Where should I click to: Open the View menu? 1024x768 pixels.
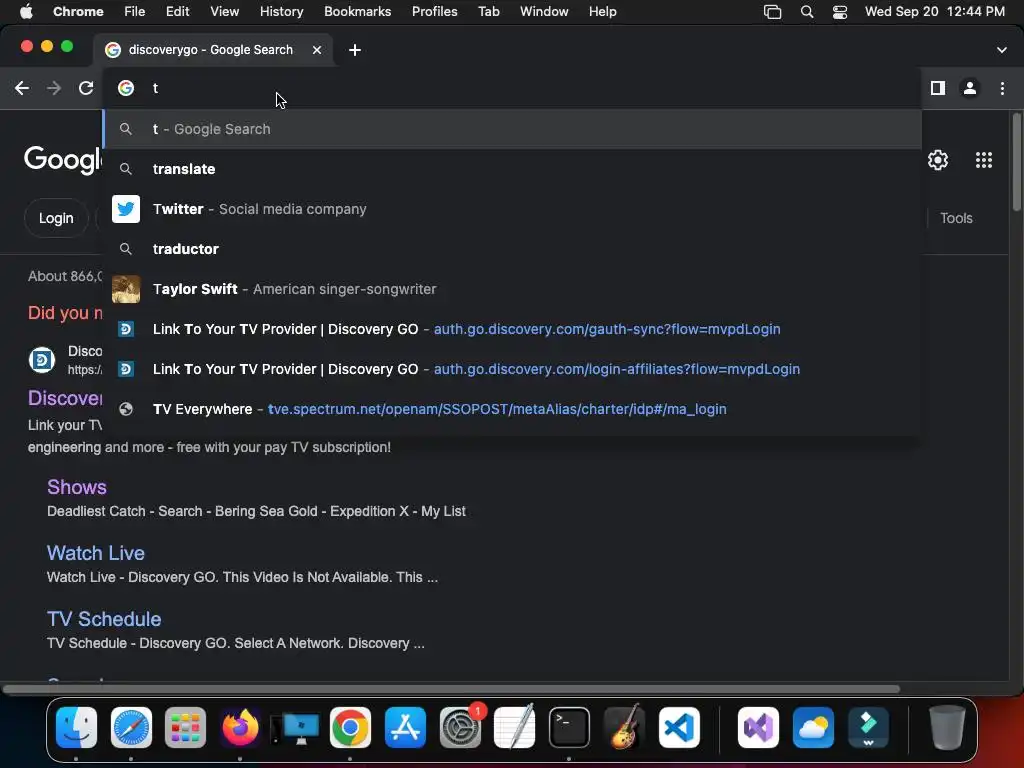tap(224, 12)
